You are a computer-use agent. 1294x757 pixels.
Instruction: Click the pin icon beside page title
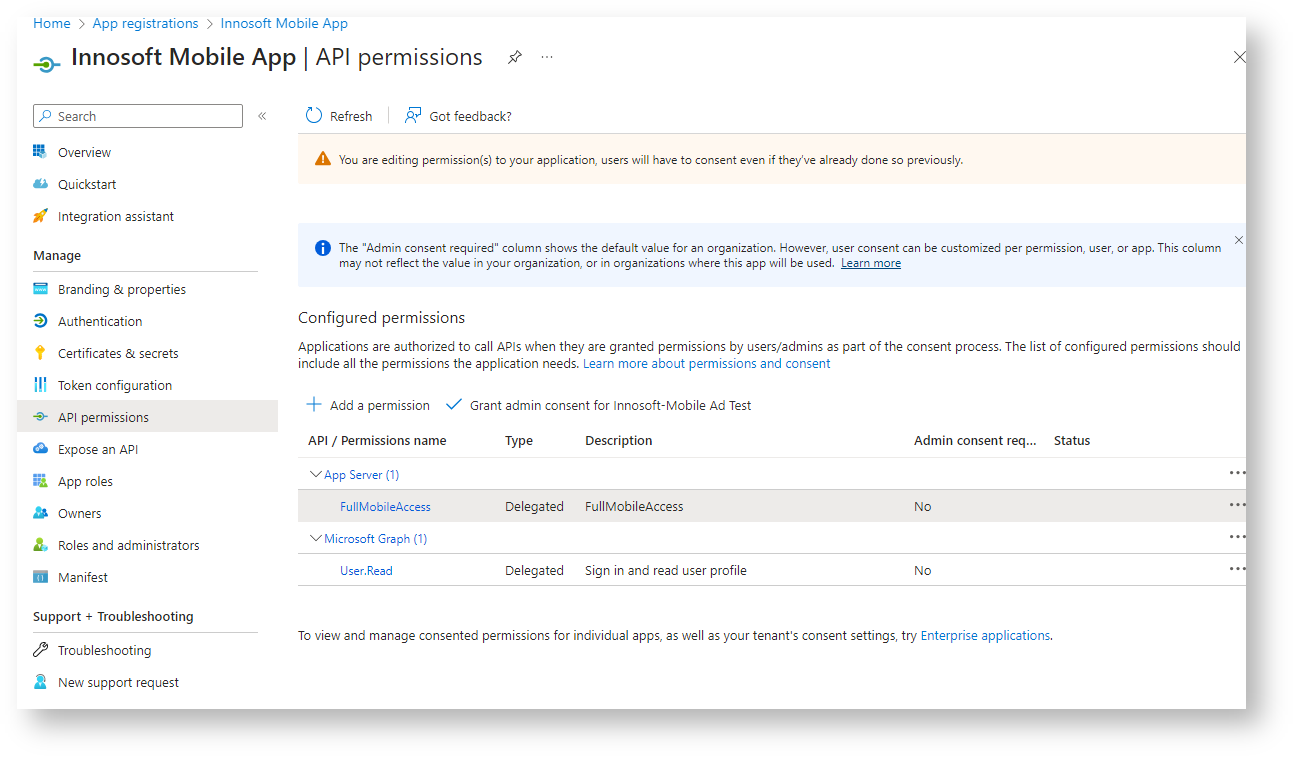(514, 58)
